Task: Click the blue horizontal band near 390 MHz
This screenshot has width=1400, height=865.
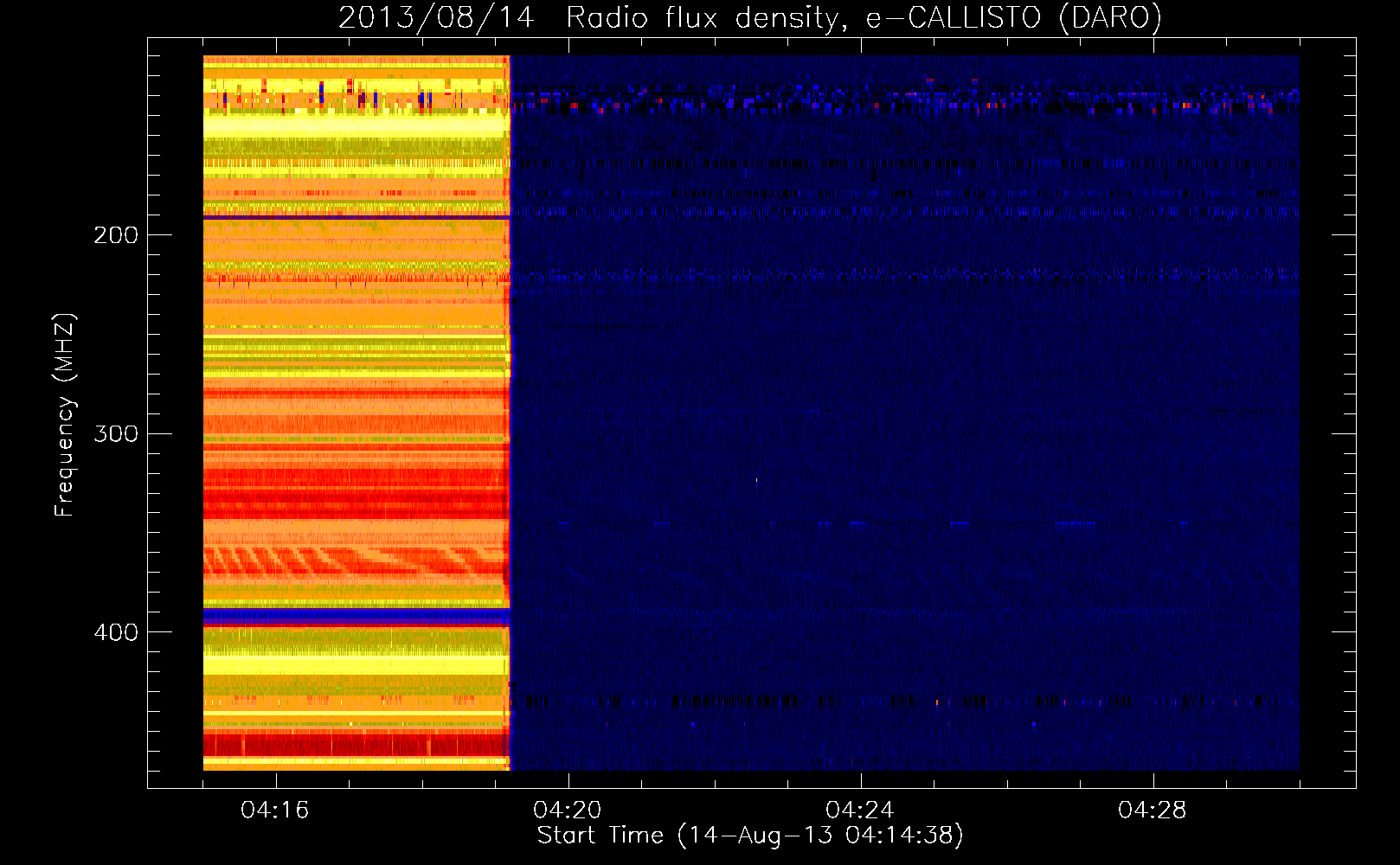Action: (356, 616)
